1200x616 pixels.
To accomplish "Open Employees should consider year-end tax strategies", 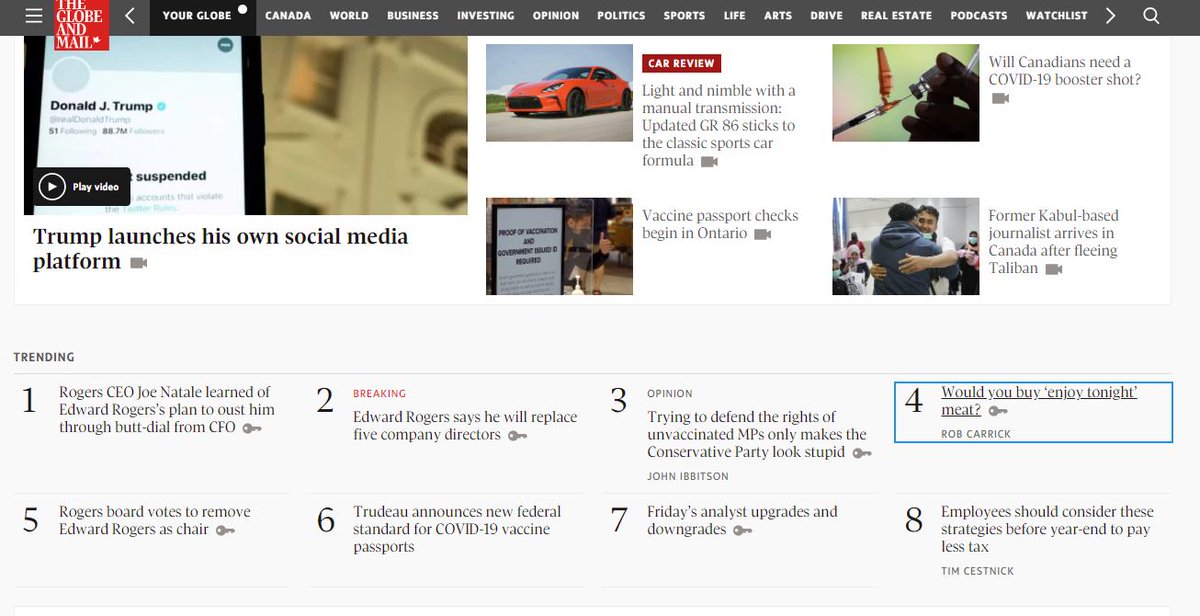I will click(1047, 529).
